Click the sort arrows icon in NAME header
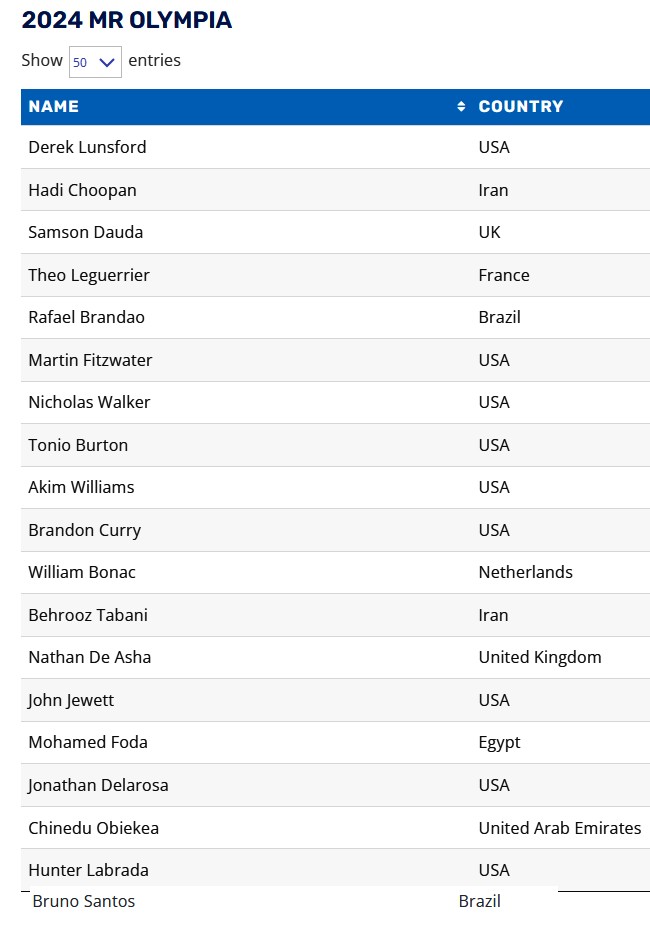Screen dimensions: 650x932 click(x=461, y=107)
